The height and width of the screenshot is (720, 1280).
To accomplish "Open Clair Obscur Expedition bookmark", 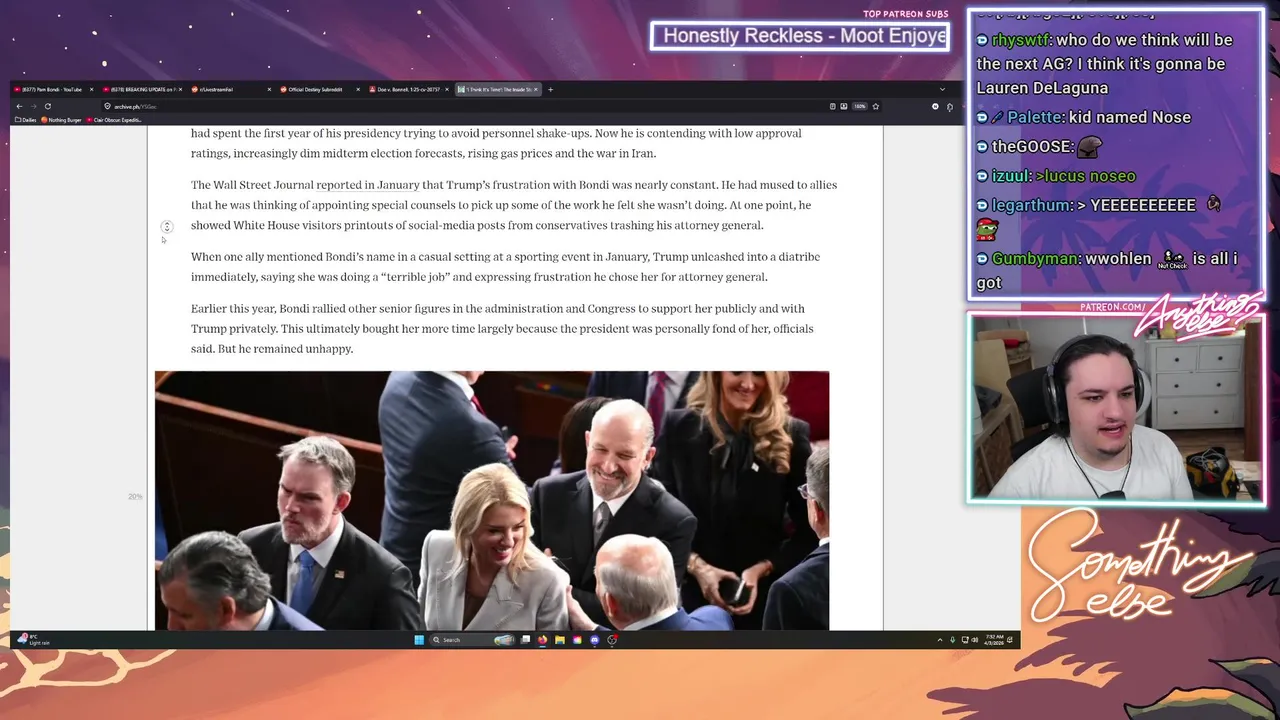I will click(x=114, y=120).
